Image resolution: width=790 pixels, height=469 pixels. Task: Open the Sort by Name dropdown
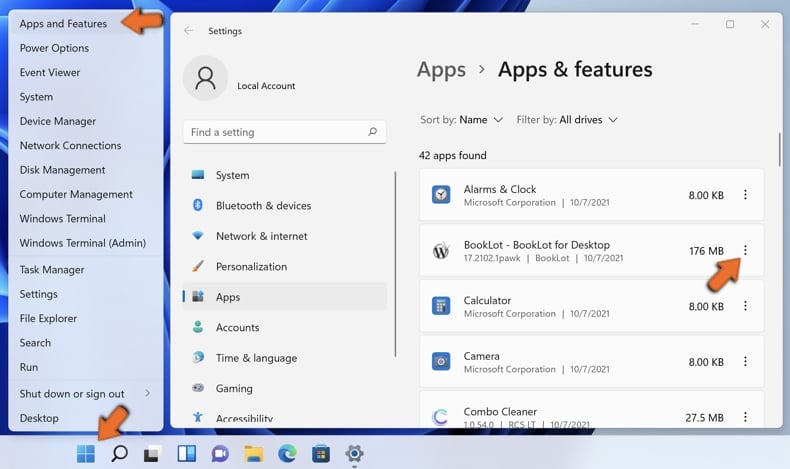click(x=462, y=120)
